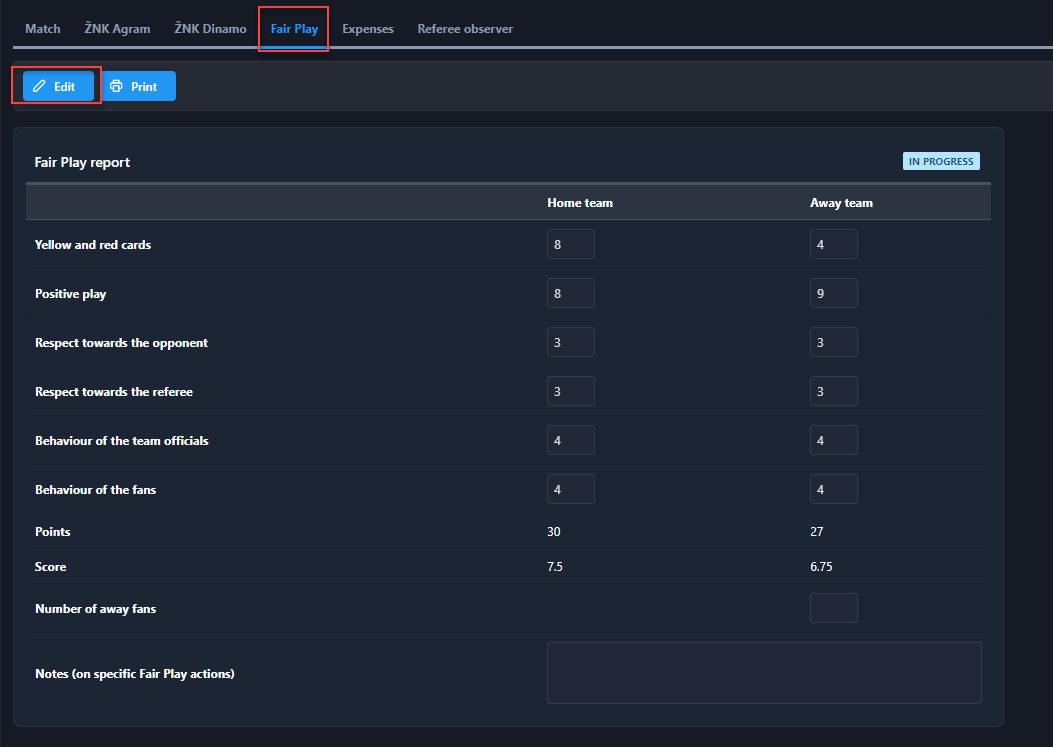Focus home team Respect towards the opponent field
The width and height of the screenshot is (1053, 747).
pos(570,342)
